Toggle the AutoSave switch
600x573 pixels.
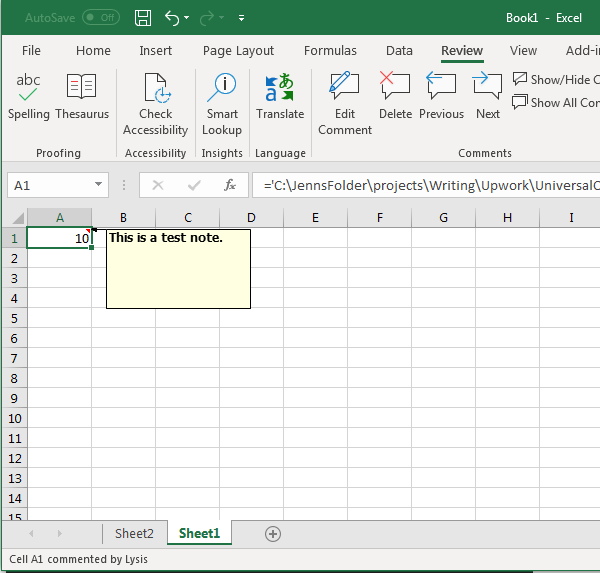[x=101, y=18]
